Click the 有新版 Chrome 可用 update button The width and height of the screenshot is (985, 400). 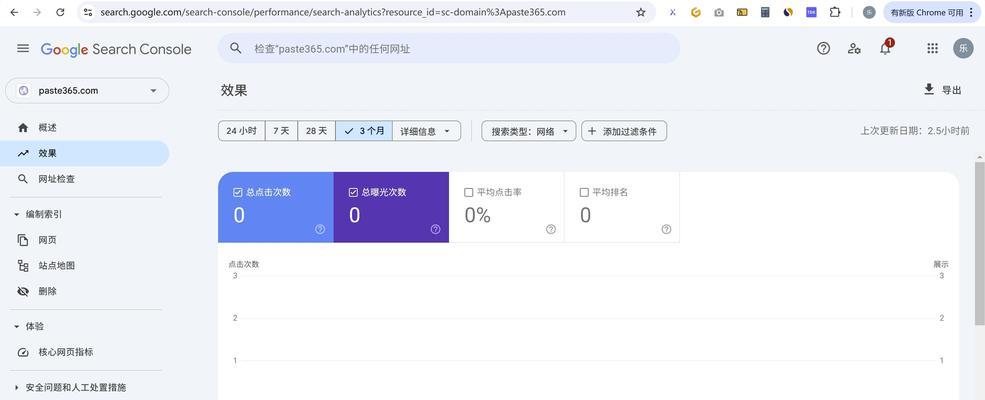pyautogui.click(x=931, y=12)
